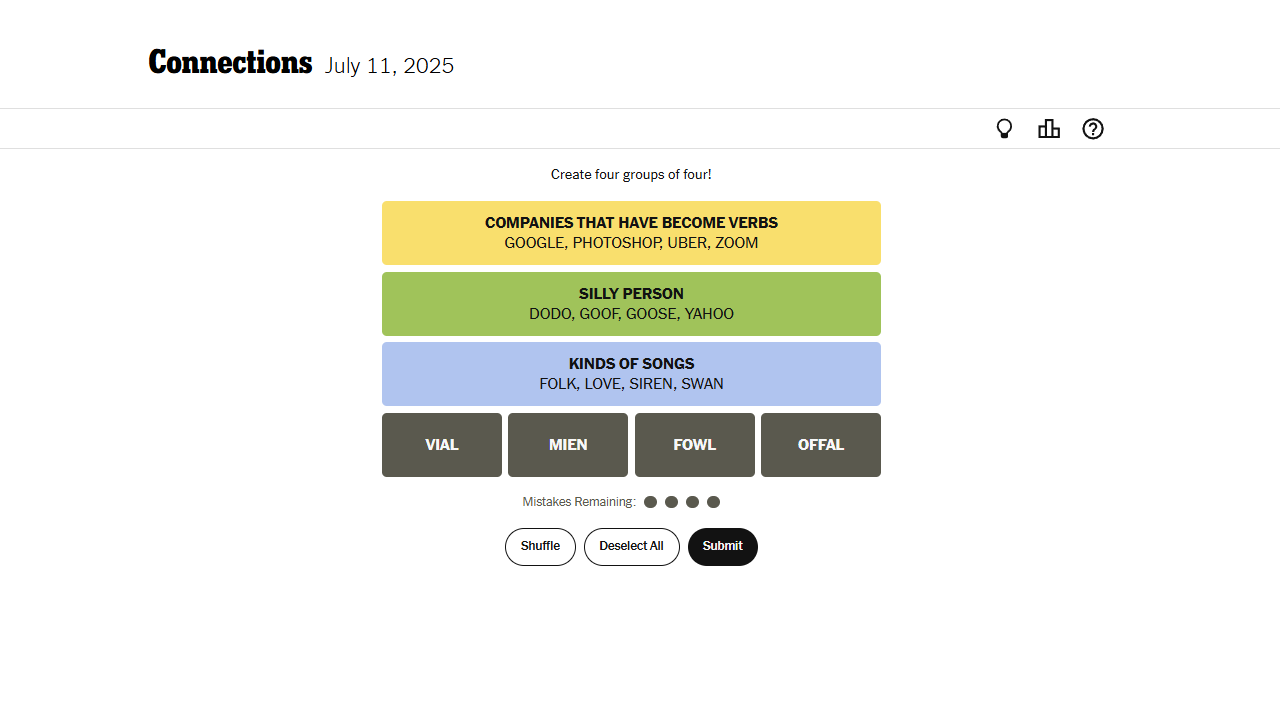This screenshot has height=720, width=1280.
Task: Open the hints lightbulb icon
Action: [x=1005, y=129]
